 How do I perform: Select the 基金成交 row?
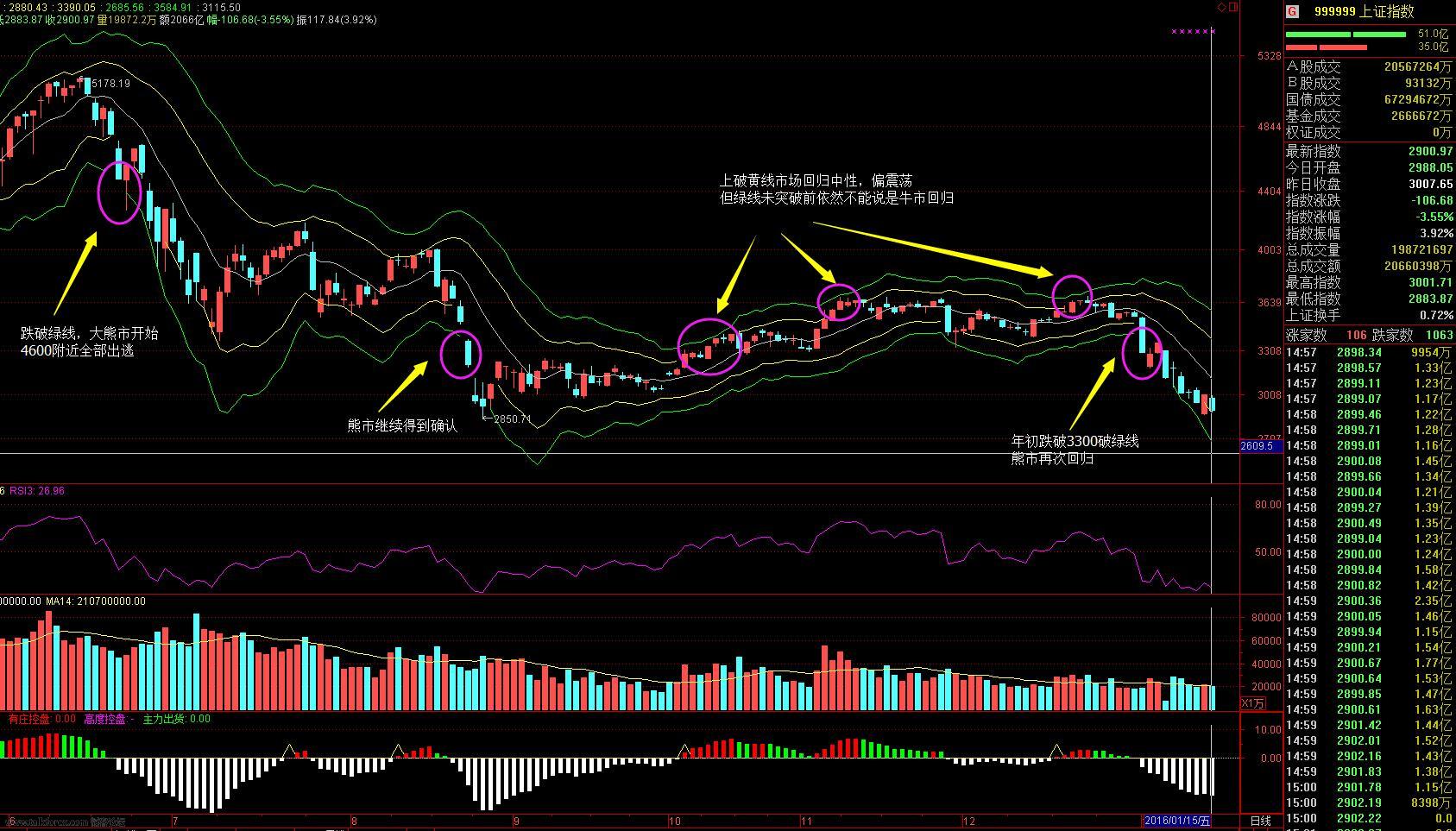pos(1369,116)
